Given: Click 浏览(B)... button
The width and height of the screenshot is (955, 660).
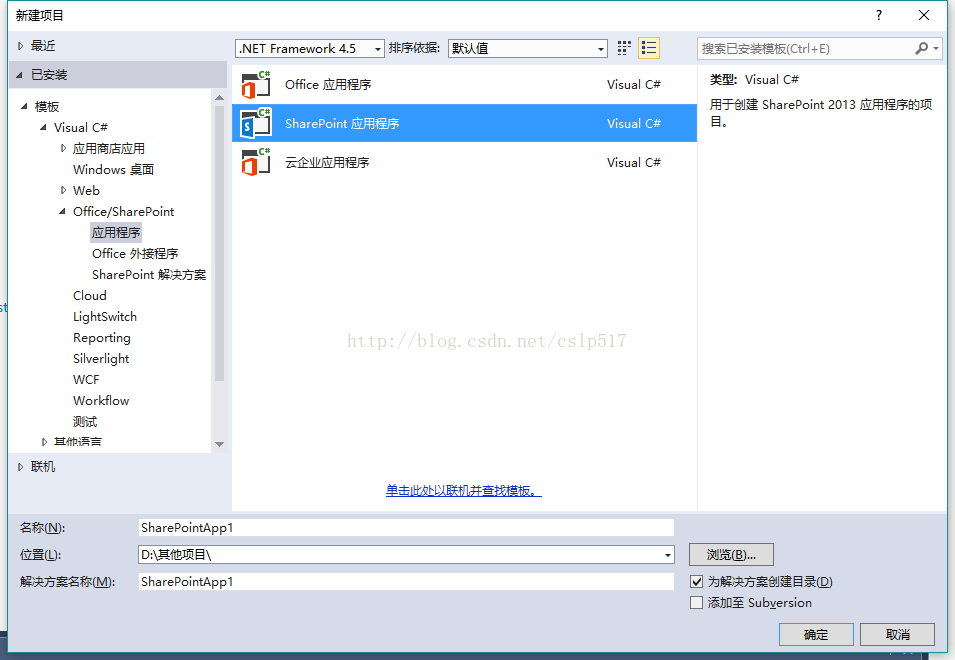Looking at the screenshot, I should click(x=731, y=555).
